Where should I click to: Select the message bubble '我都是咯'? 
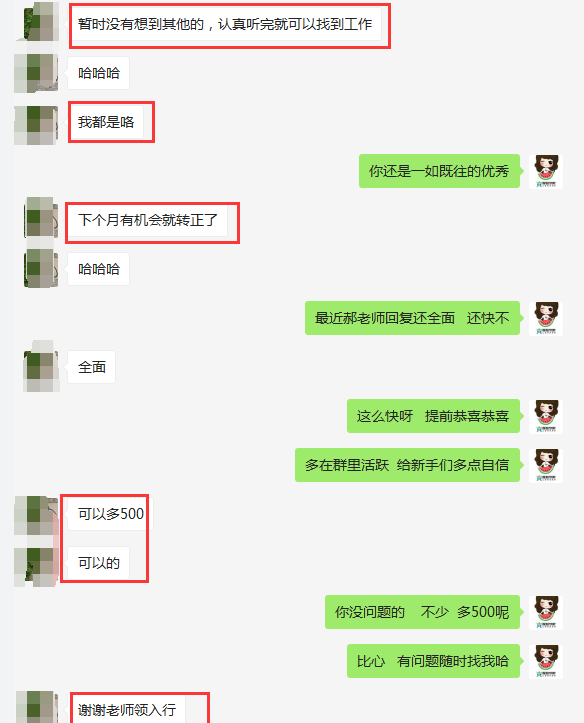[106, 122]
